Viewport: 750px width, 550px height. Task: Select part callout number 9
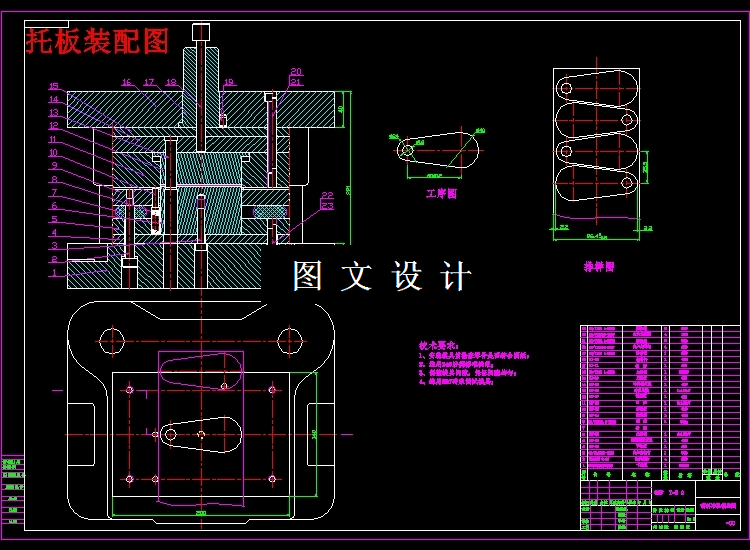[x=55, y=165]
